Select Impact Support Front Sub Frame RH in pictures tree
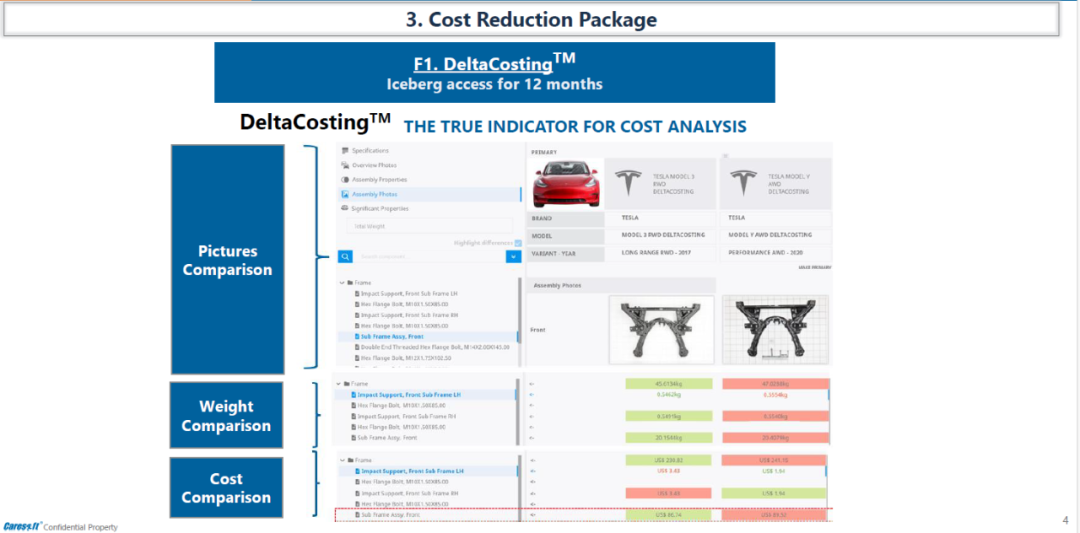The width and height of the screenshot is (1080, 533). (408, 315)
